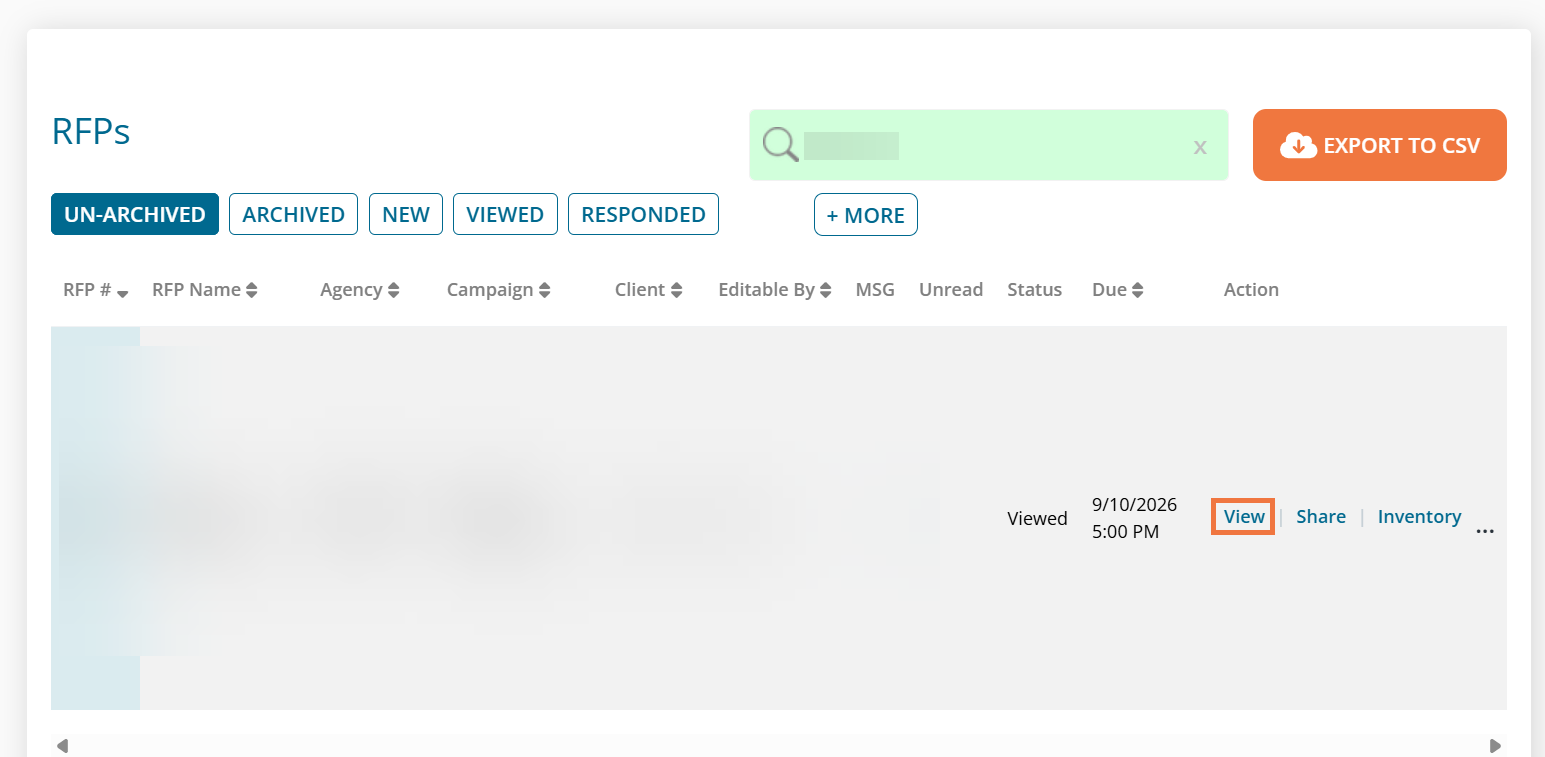The height and width of the screenshot is (757, 1545).
Task: Select the UN-ARCHIVED filter tab
Action: [x=135, y=214]
